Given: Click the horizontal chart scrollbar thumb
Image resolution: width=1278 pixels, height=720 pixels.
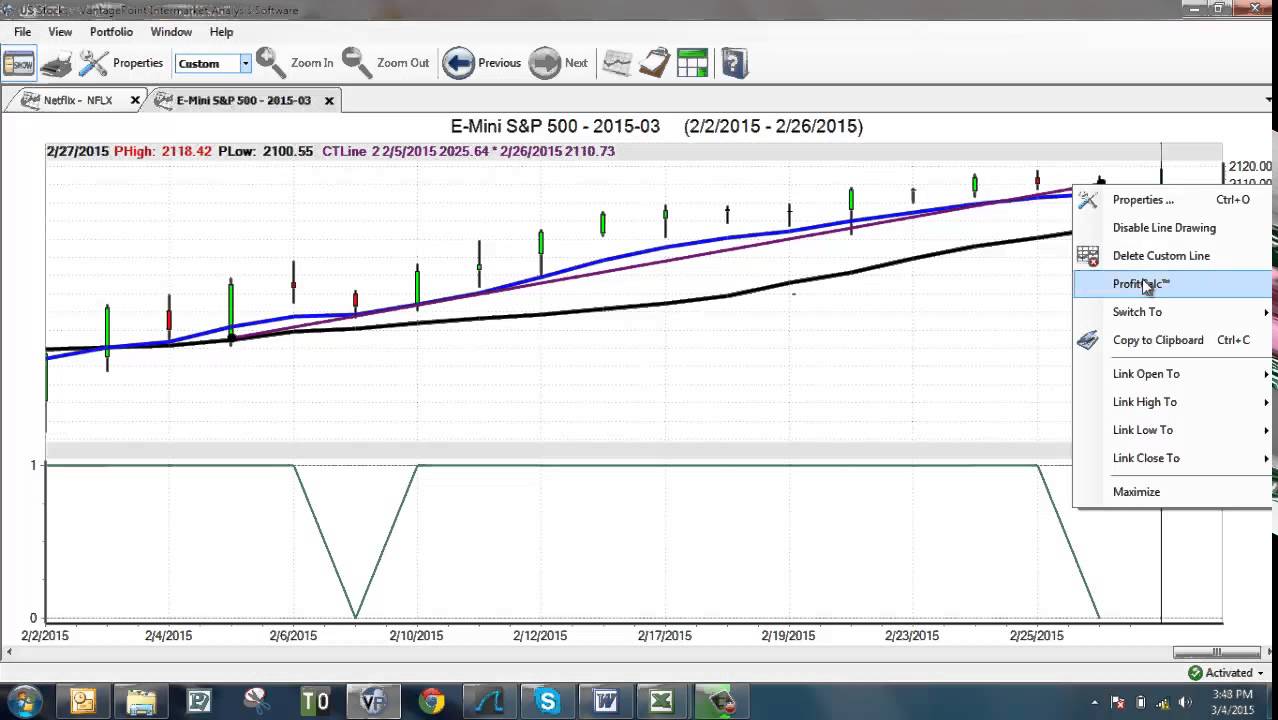Looking at the screenshot, I should 1216,652.
